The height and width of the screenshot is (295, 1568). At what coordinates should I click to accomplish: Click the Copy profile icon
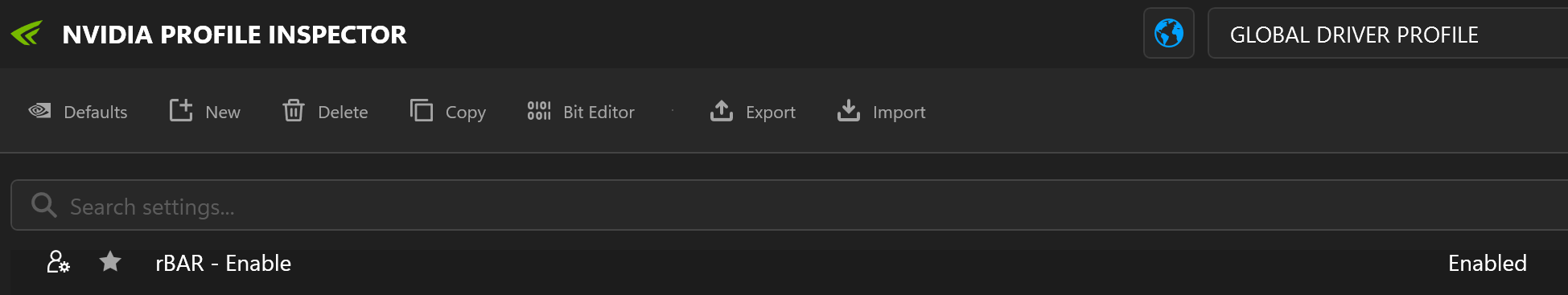pyautogui.click(x=422, y=111)
